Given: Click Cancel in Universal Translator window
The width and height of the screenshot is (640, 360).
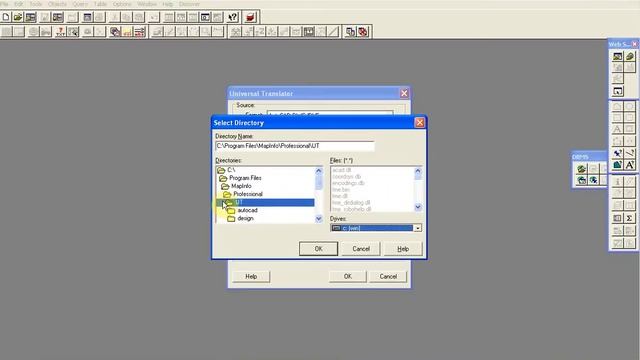Looking at the screenshot, I should point(388,276).
